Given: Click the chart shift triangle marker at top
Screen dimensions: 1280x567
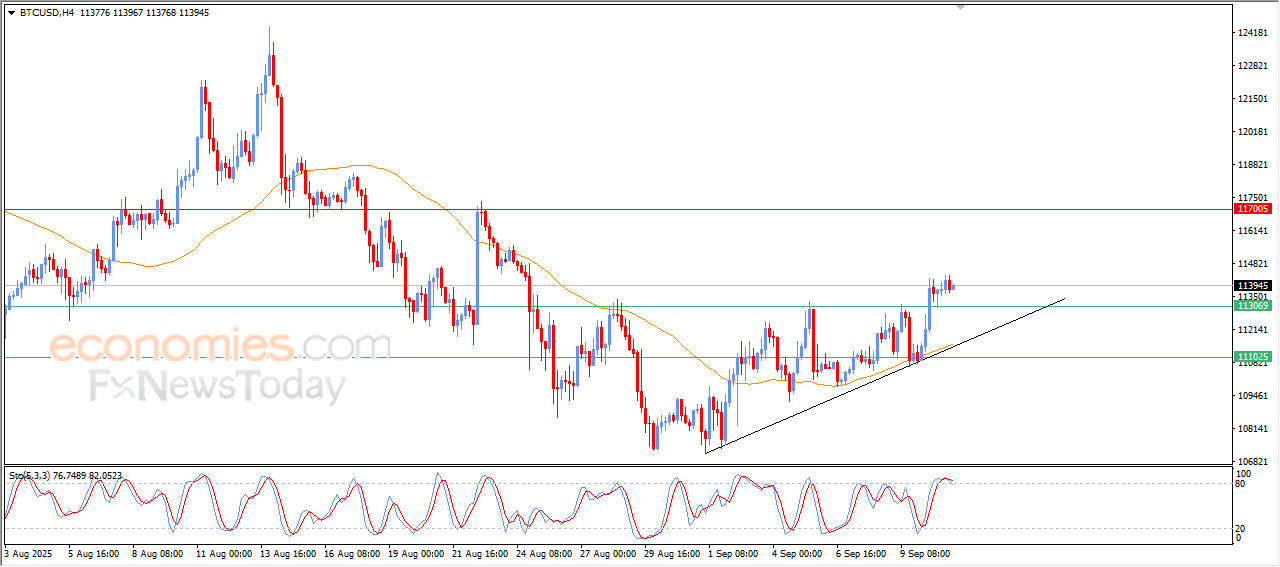Looking at the screenshot, I should (961, 7).
